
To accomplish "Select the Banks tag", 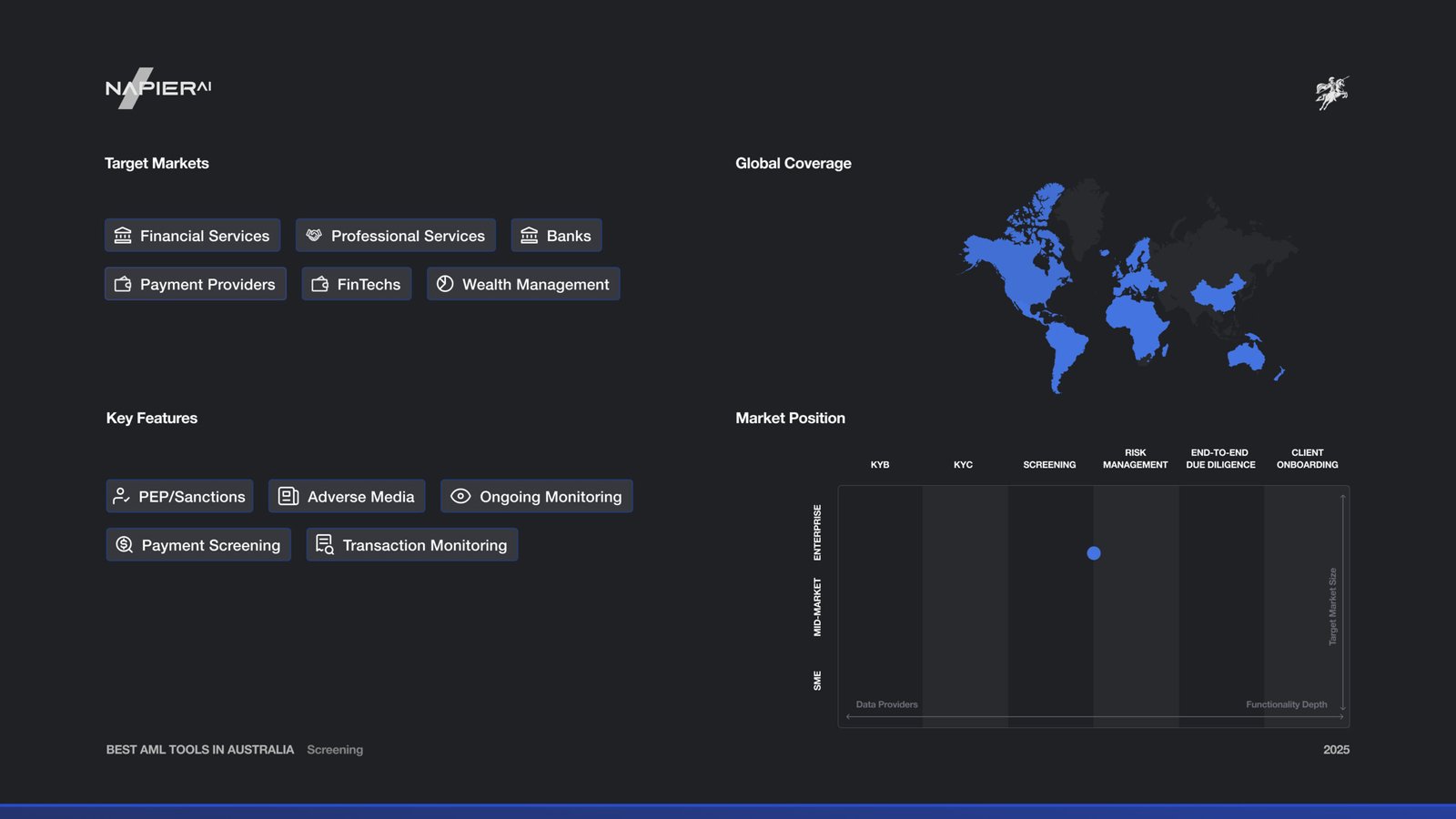I will [x=556, y=236].
